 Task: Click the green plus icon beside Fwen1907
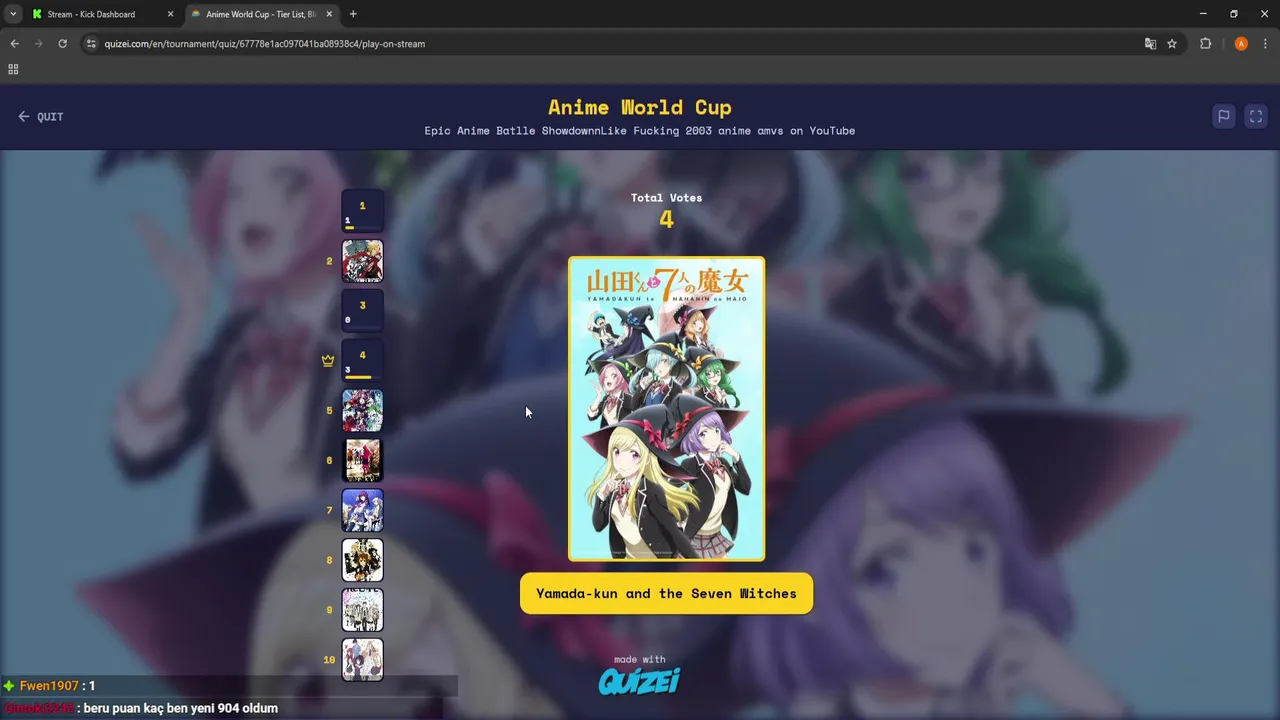(9, 686)
